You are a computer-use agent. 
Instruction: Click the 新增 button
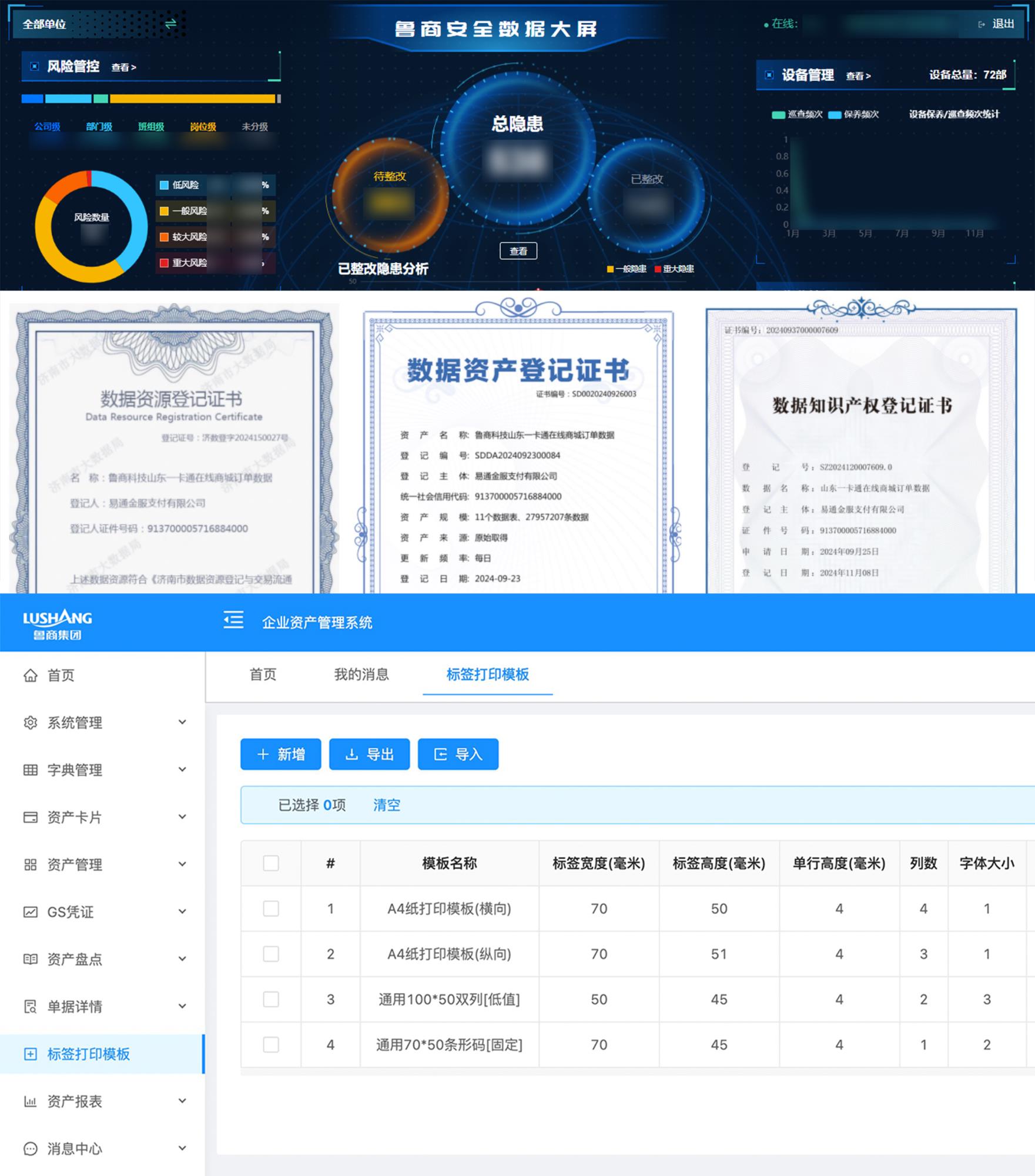[x=281, y=754]
